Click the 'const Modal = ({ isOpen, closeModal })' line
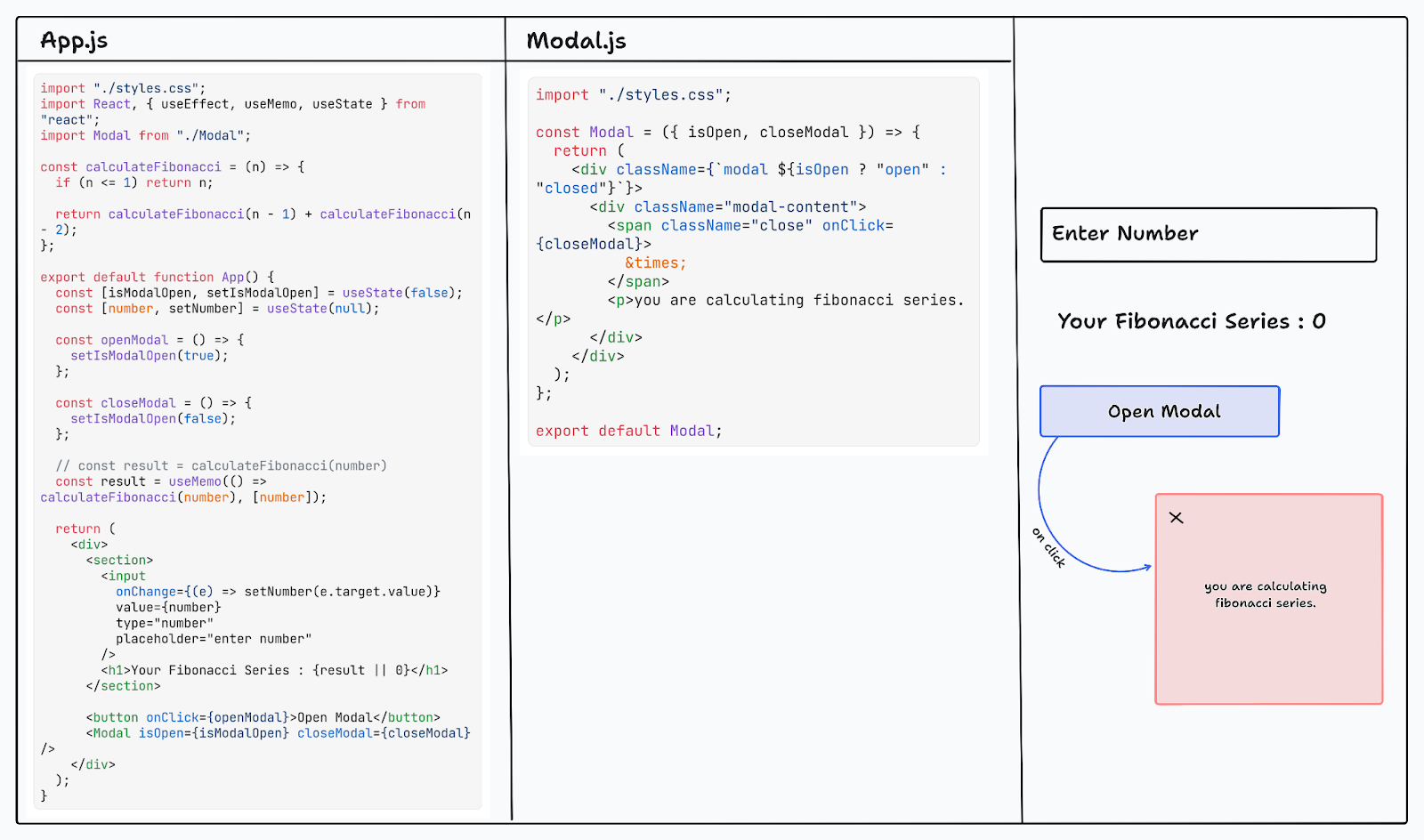 pos(727,132)
